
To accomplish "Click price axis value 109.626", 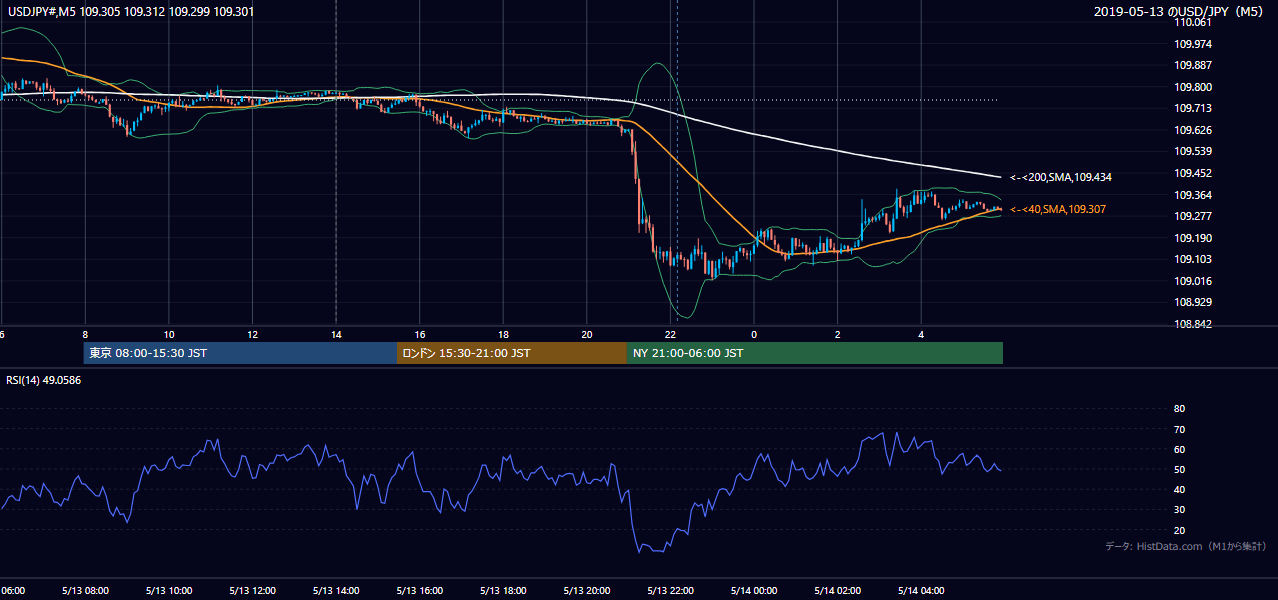I will pos(1192,130).
